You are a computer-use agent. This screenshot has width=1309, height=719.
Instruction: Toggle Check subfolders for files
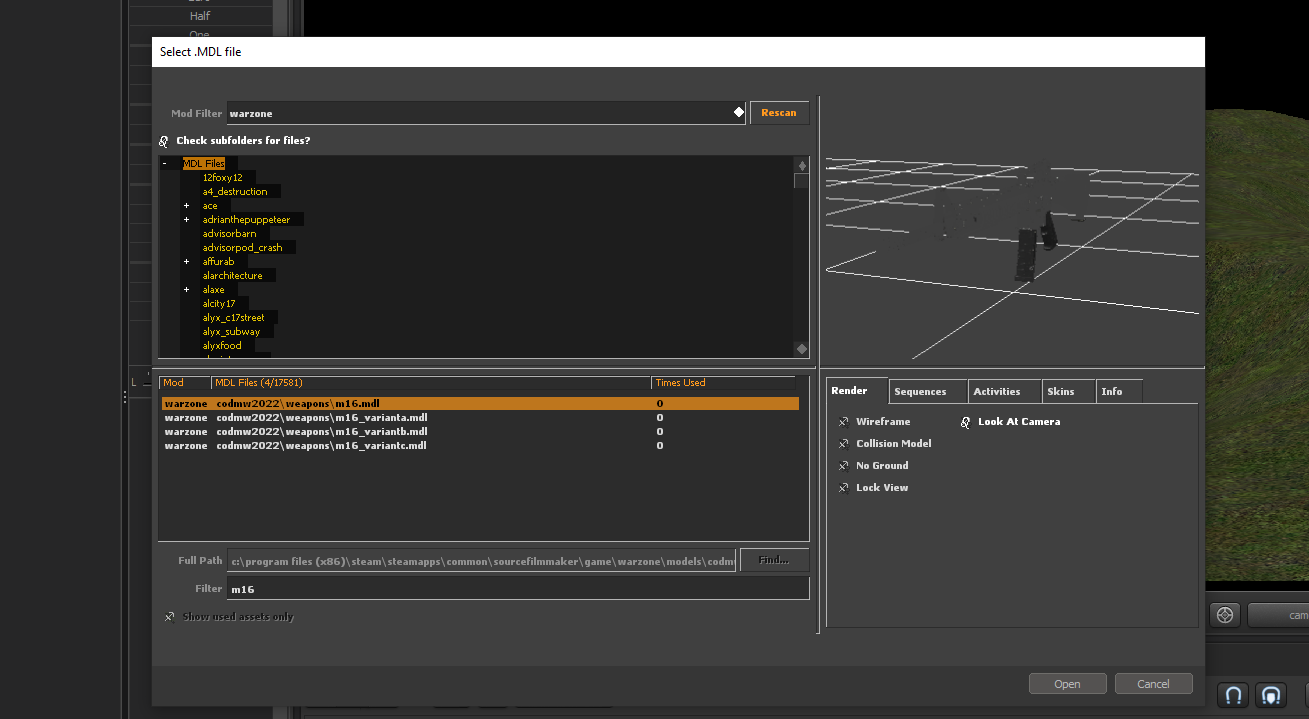(165, 141)
